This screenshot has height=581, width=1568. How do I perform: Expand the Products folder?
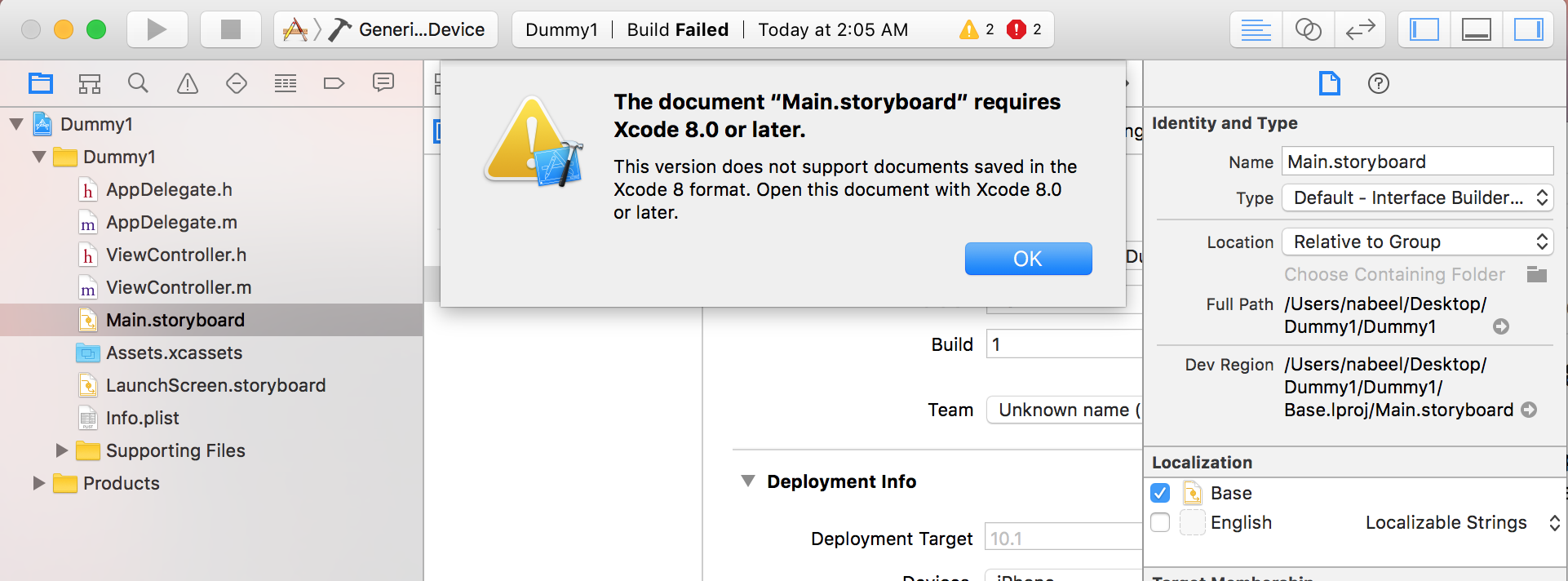[39, 483]
